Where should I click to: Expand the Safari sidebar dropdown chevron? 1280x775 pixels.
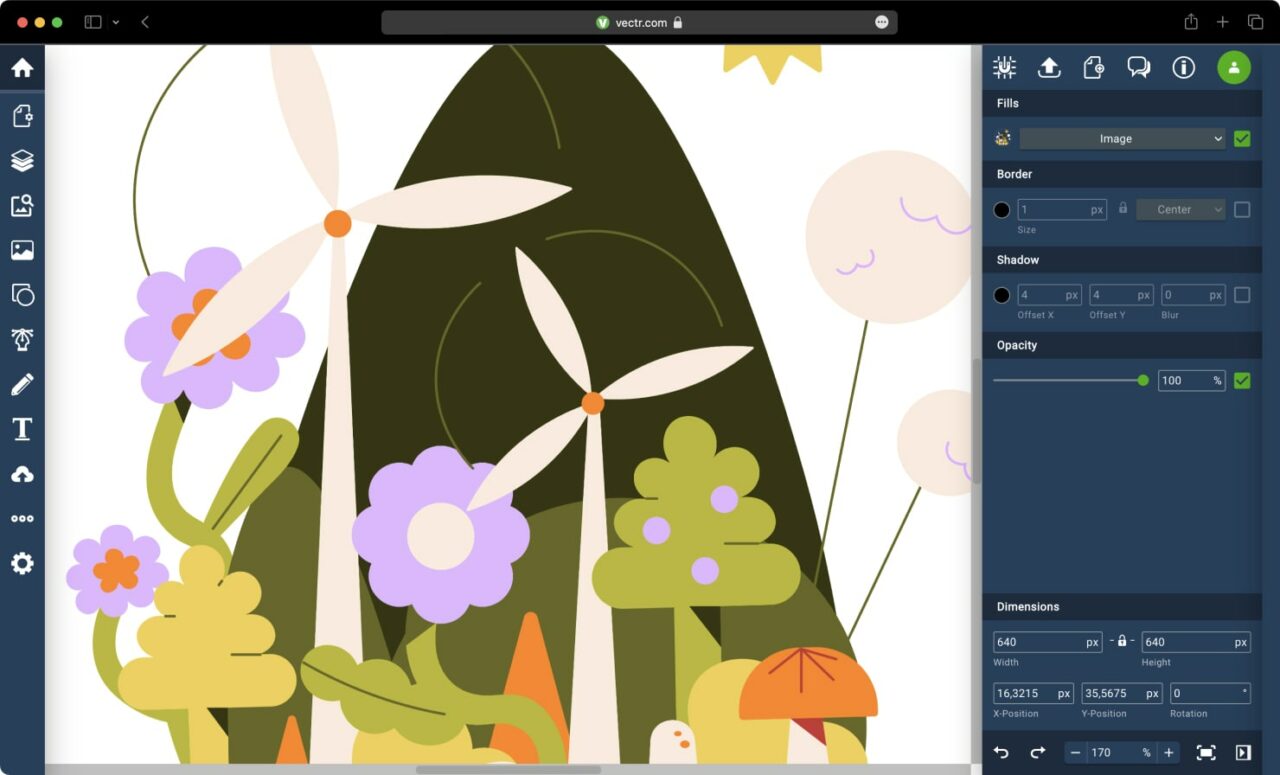pos(116,22)
